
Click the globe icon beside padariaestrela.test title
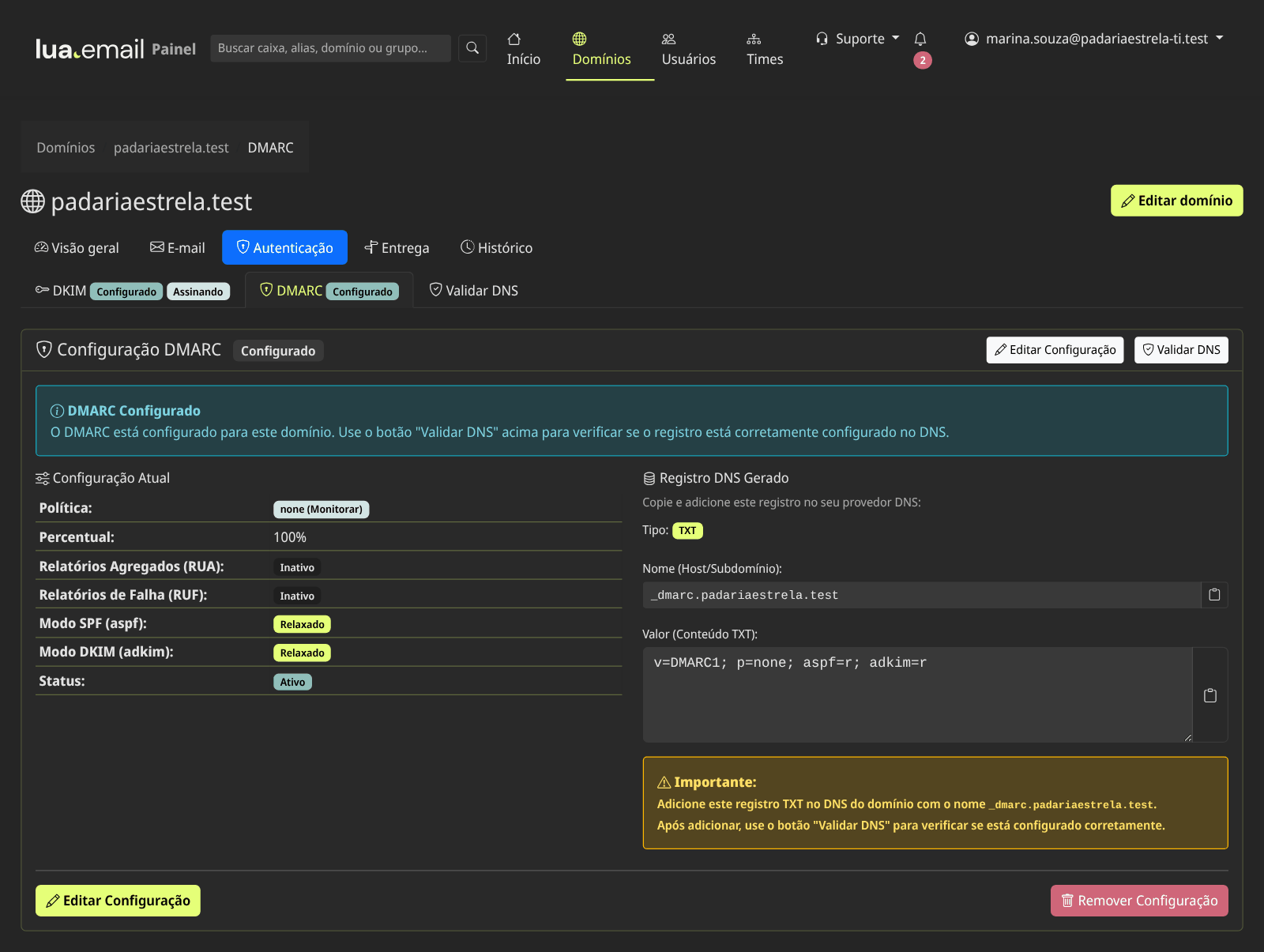[32, 201]
